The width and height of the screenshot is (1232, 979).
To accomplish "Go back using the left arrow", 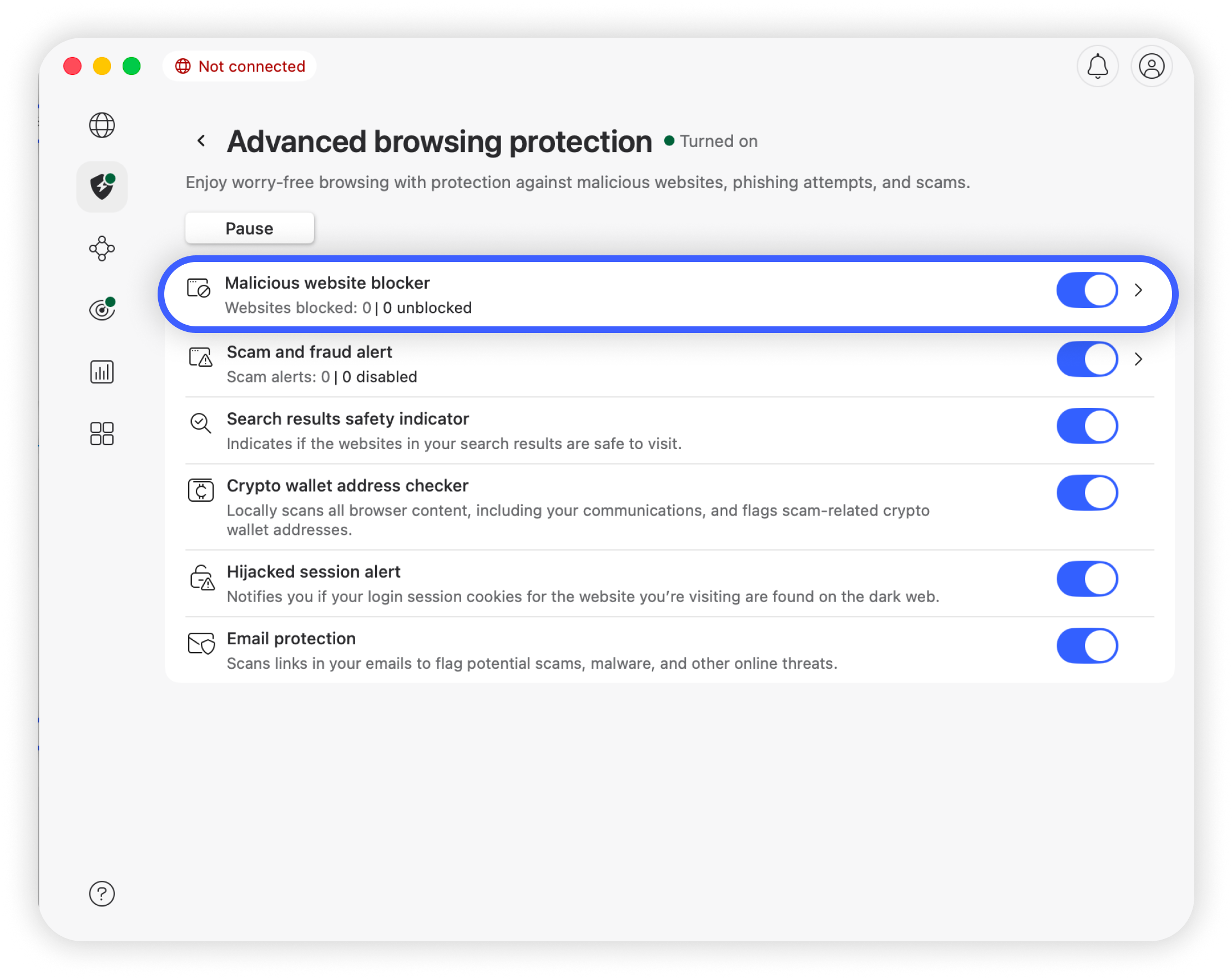I will point(201,141).
